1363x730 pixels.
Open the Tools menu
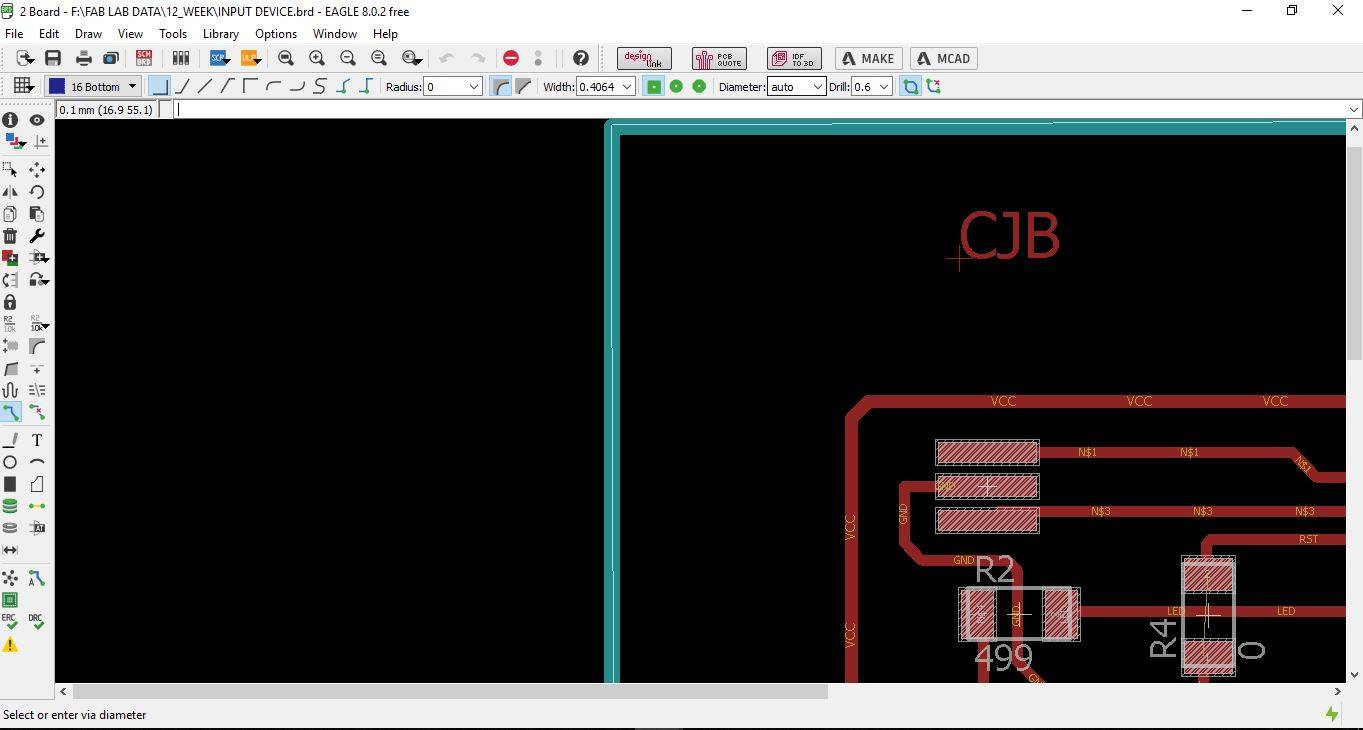click(x=173, y=34)
